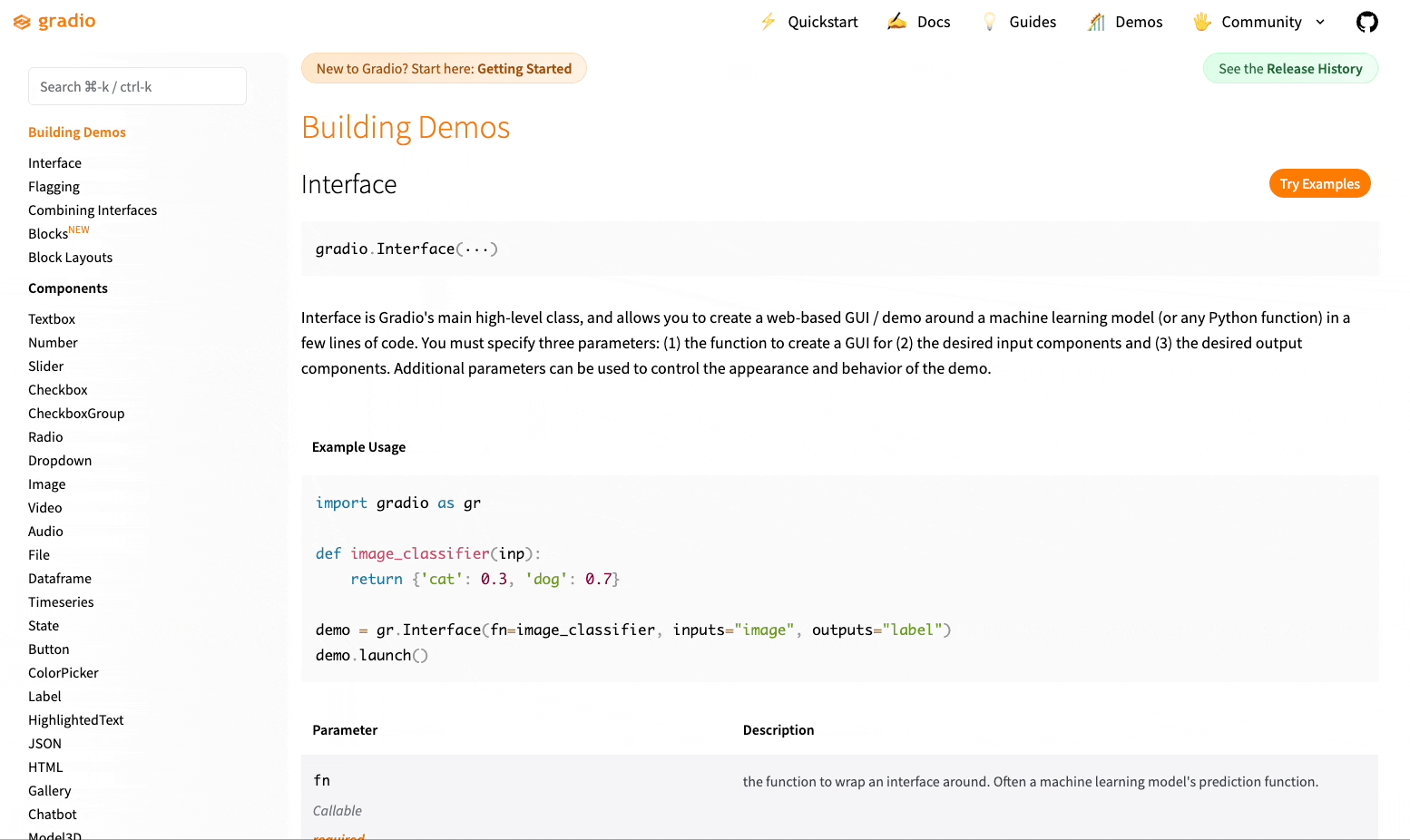Select Flagging in the sidebar

tap(54, 187)
